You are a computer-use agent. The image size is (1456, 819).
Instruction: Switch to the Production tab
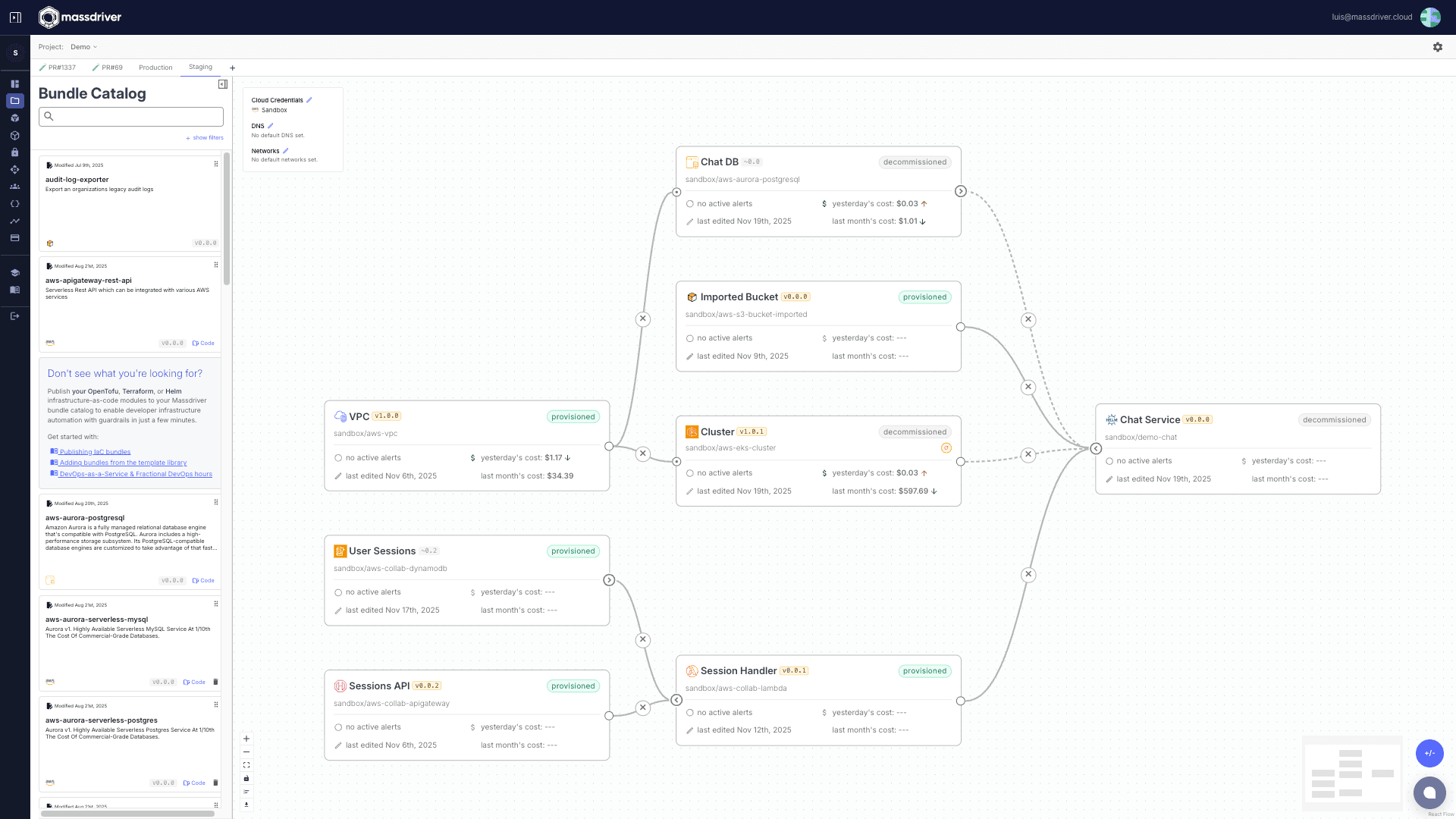(x=155, y=67)
